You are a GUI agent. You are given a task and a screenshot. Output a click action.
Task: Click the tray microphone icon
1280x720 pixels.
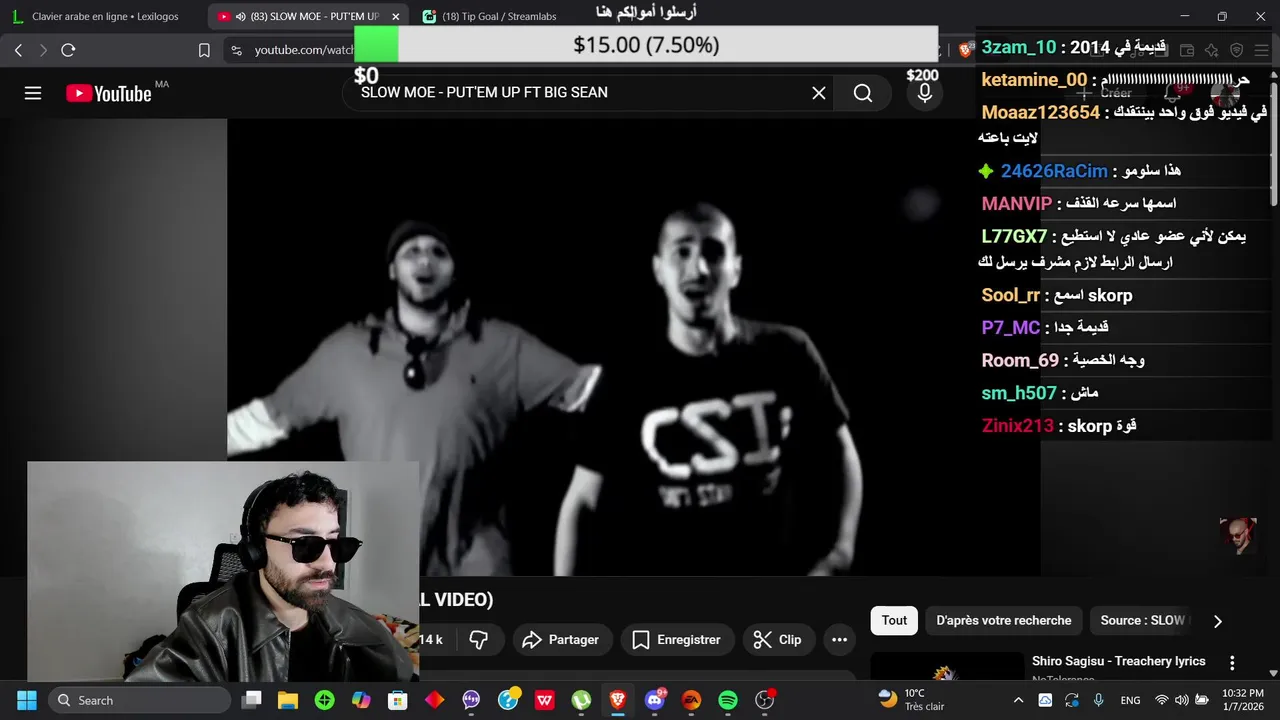[x=1099, y=700]
